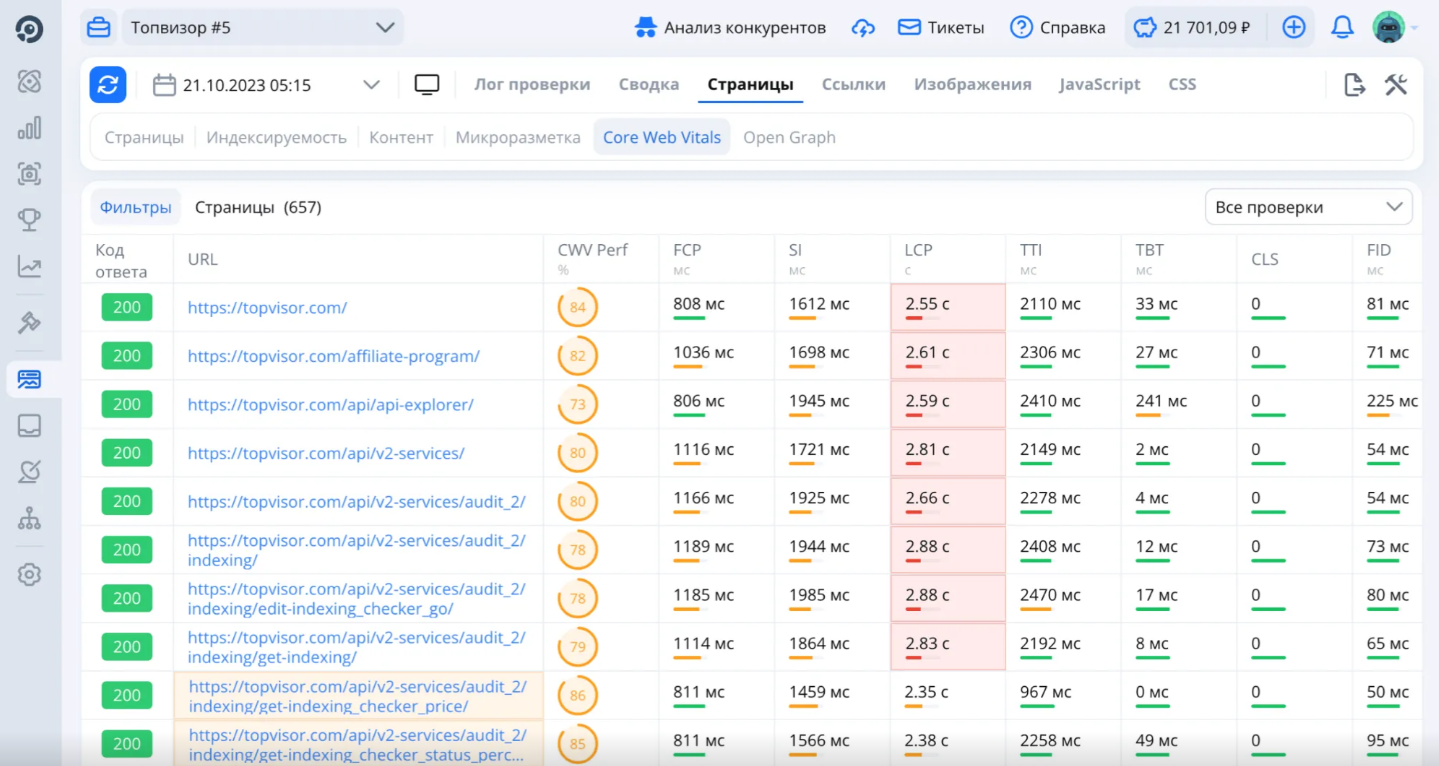Click the export file icon

pyautogui.click(x=1354, y=85)
